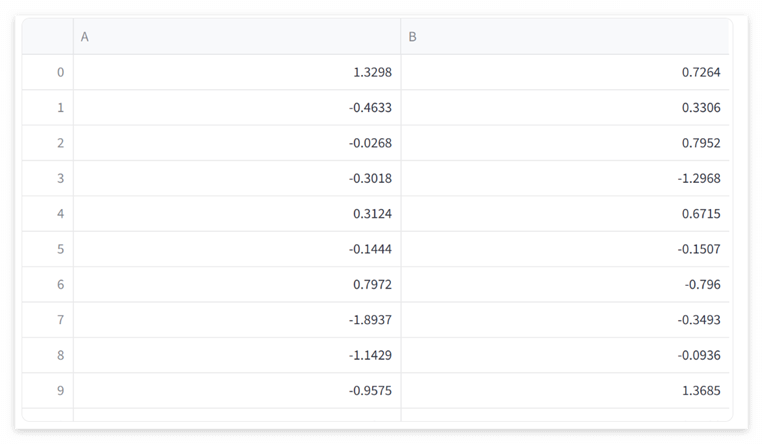Select row index 6

pos(48,284)
